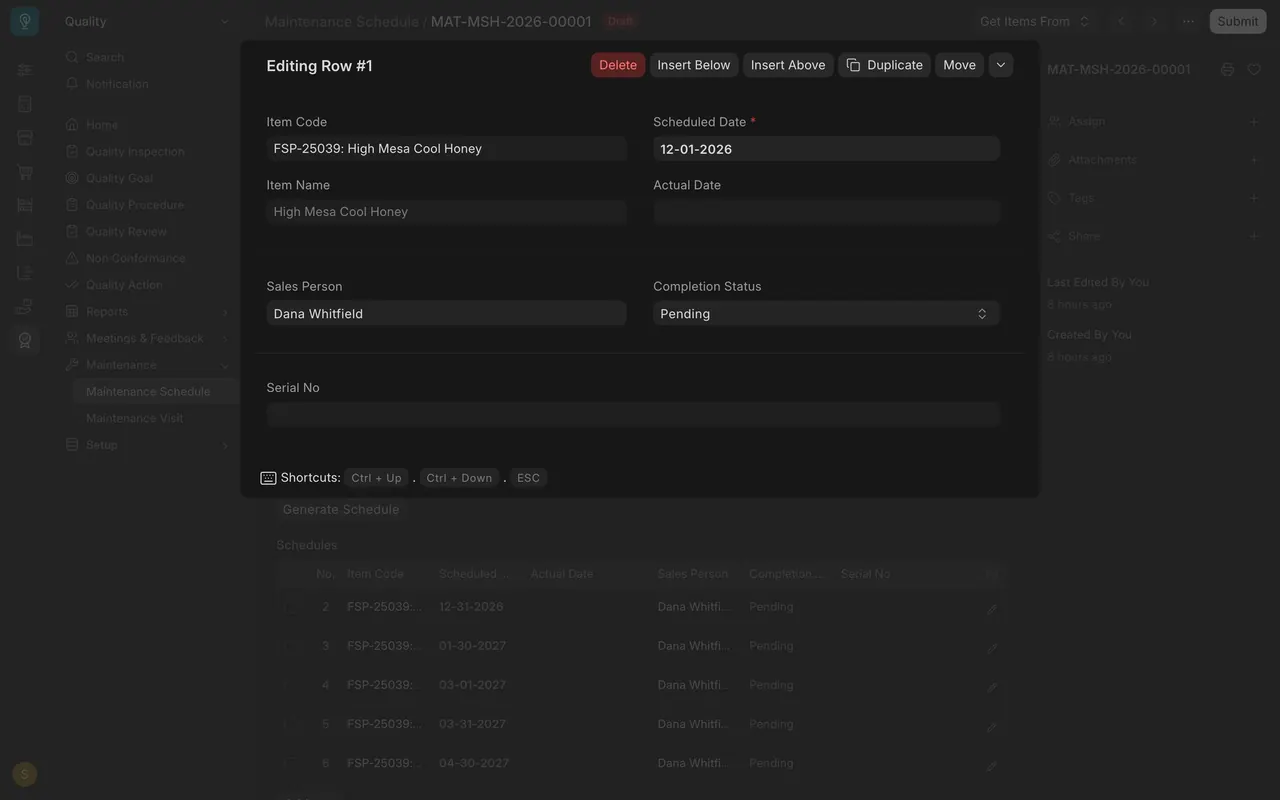The image size is (1280, 800).
Task: Go to Maintenance Visit in sidebar
Action: pos(134,418)
